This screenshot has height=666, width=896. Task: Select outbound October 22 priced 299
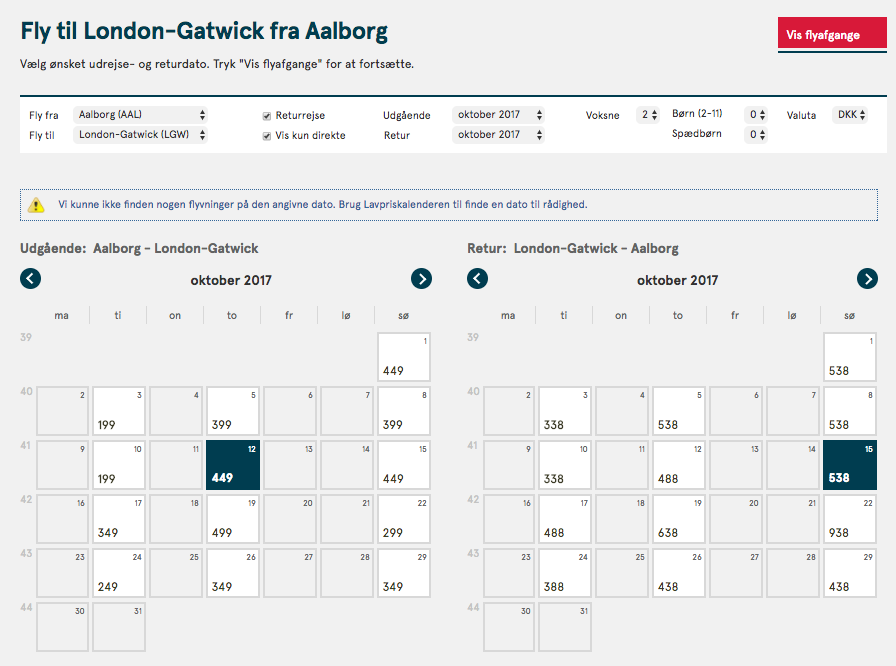coord(404,519)
